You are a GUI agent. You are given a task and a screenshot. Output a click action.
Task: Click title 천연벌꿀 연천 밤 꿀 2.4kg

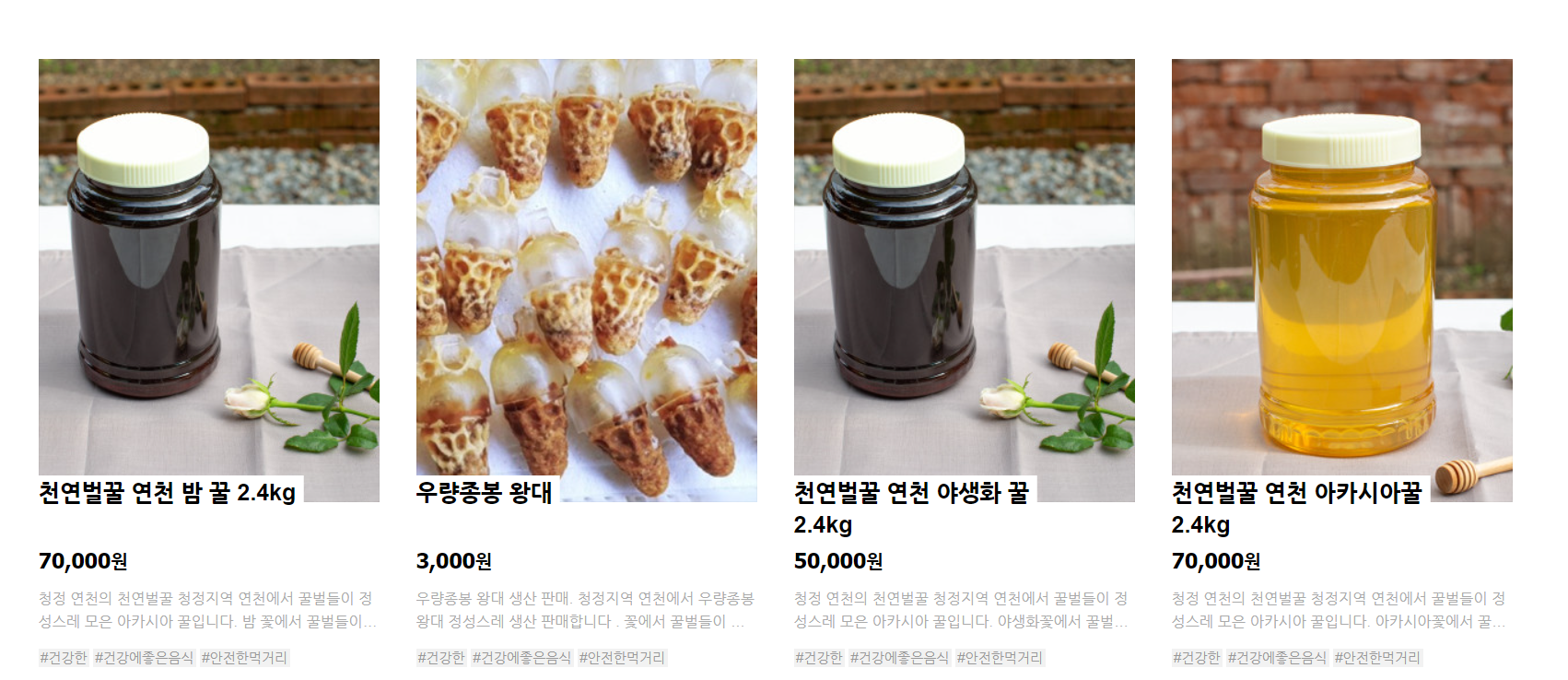point(168,493)
